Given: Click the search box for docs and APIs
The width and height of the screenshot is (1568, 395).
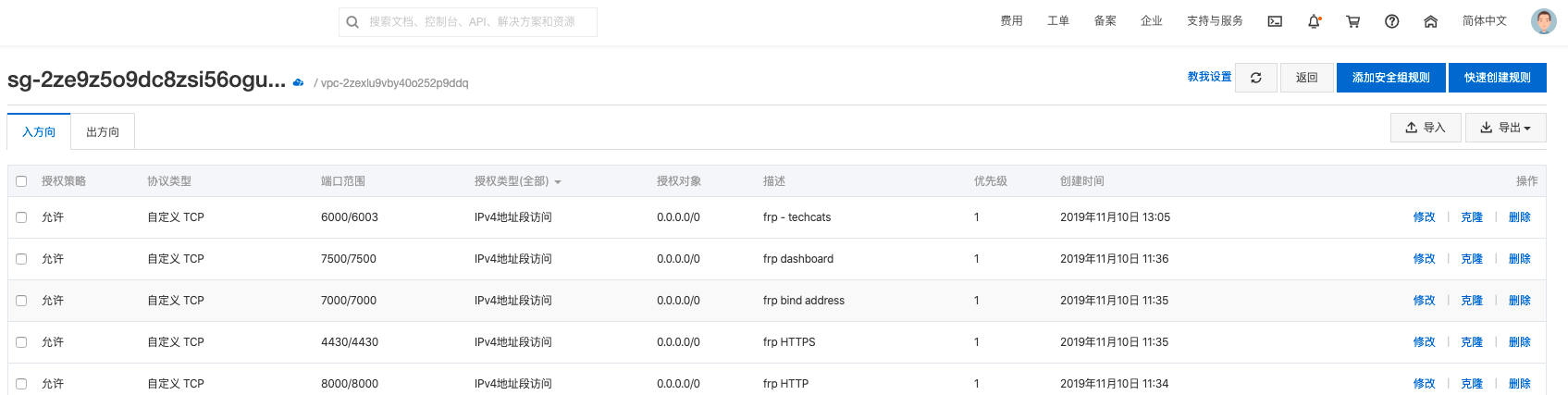Looking at the screenshot, I should (x=468, y=22).
